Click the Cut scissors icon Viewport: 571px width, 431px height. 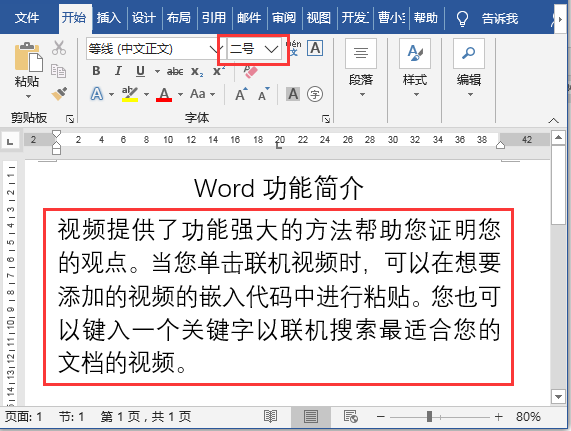pos(59,48)
